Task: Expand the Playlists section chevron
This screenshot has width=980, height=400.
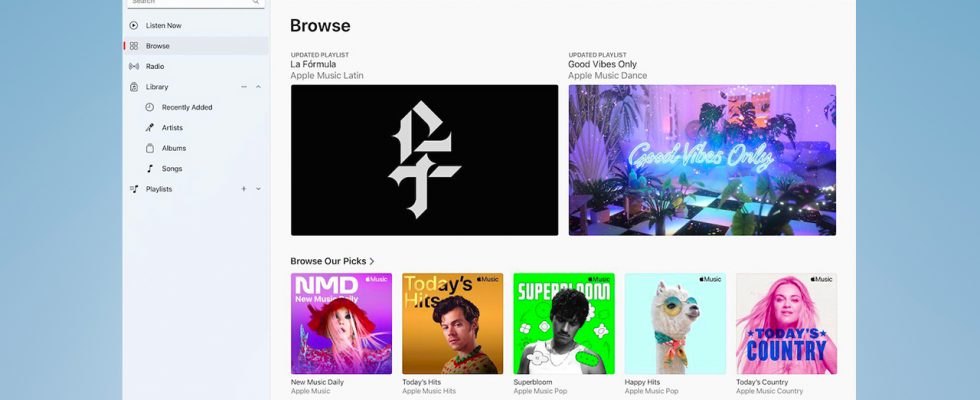Action: pos(258,189)
